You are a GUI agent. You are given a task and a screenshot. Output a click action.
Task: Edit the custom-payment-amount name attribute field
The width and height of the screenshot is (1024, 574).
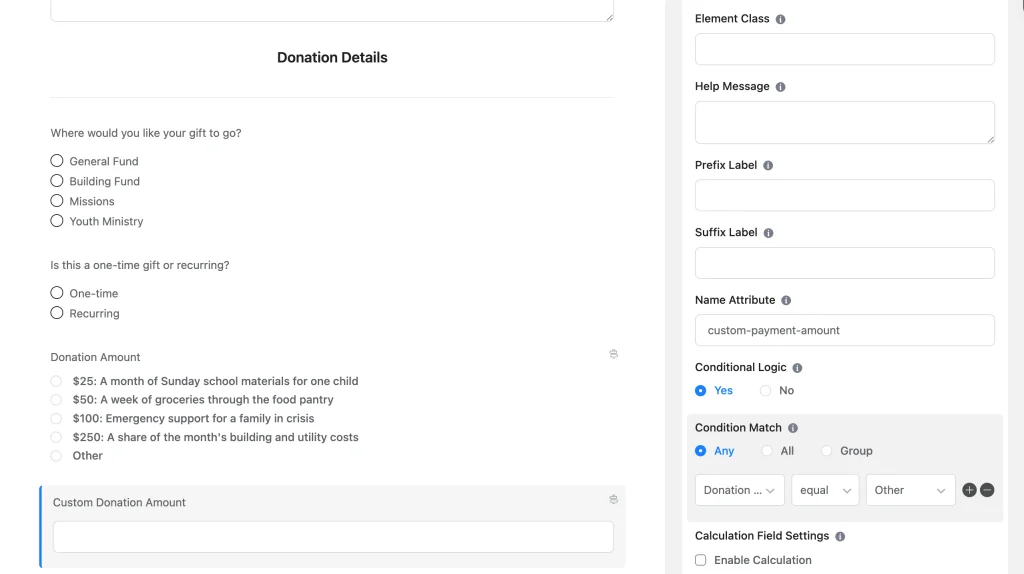tap(844, 330)
